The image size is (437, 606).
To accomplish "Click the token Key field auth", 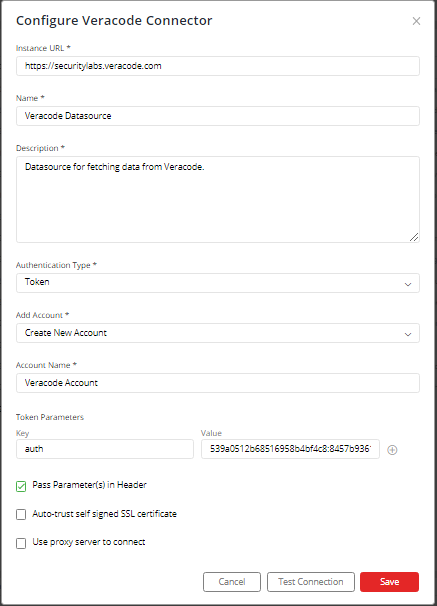I will pos(105,449).
